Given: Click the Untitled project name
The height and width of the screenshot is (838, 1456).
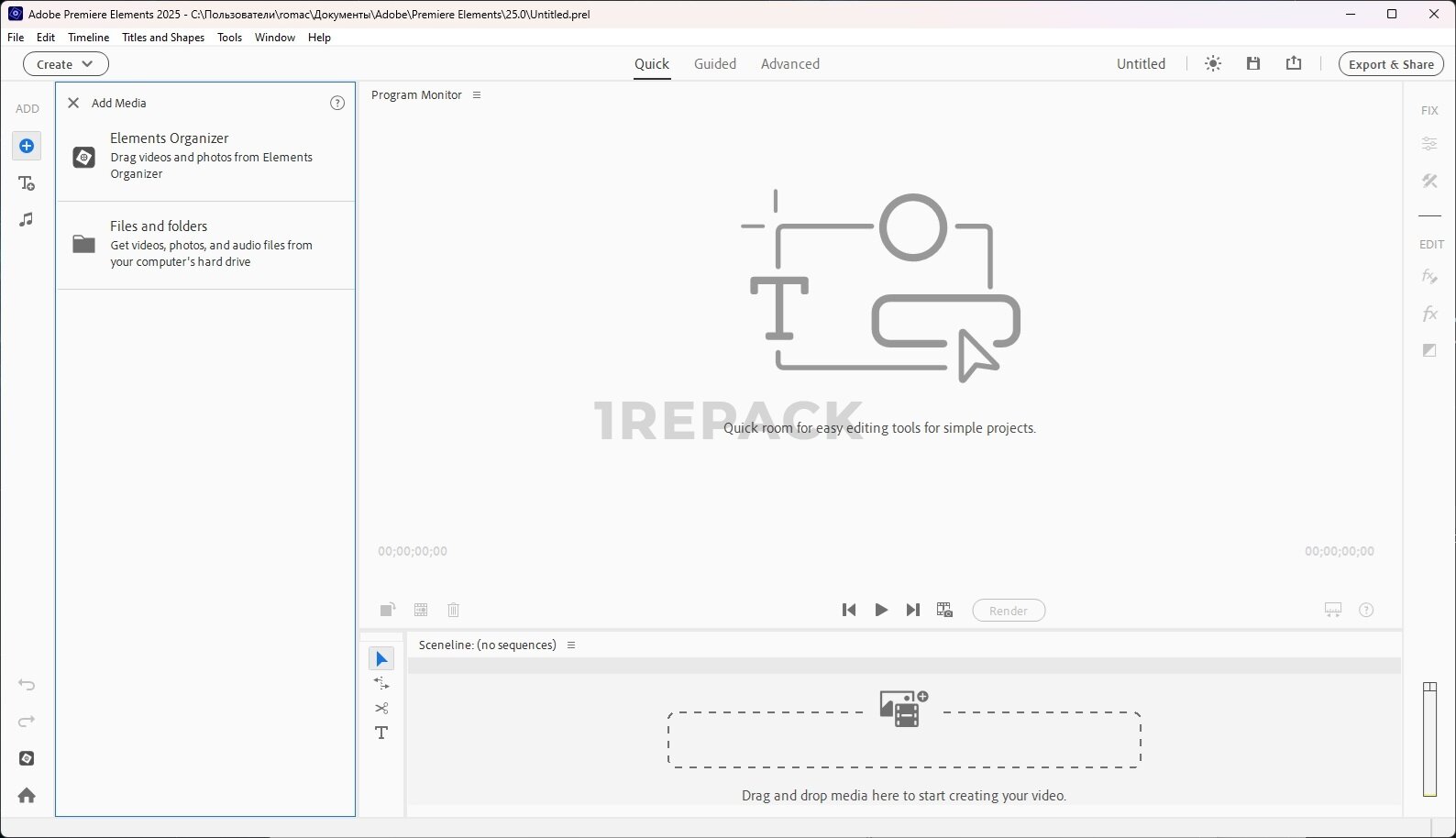Looking at the screenshot, I should (x=1141, y=64).
